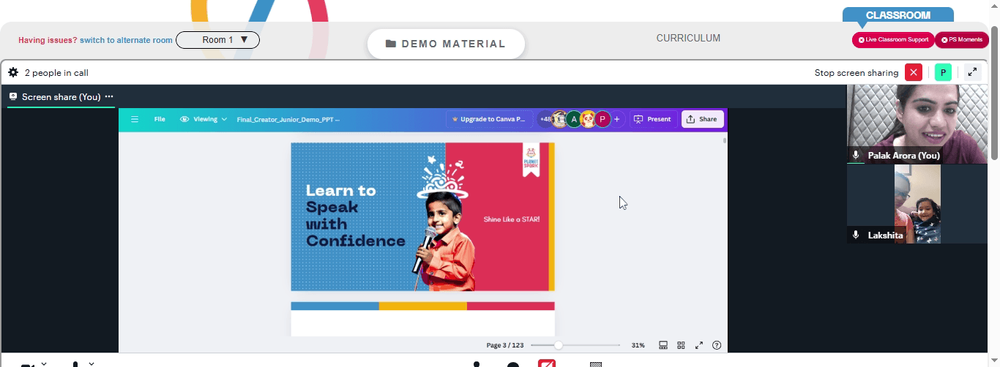
Task: Enter Canva fullscreen via arrows icon
Action: click(x=699, y=345)
